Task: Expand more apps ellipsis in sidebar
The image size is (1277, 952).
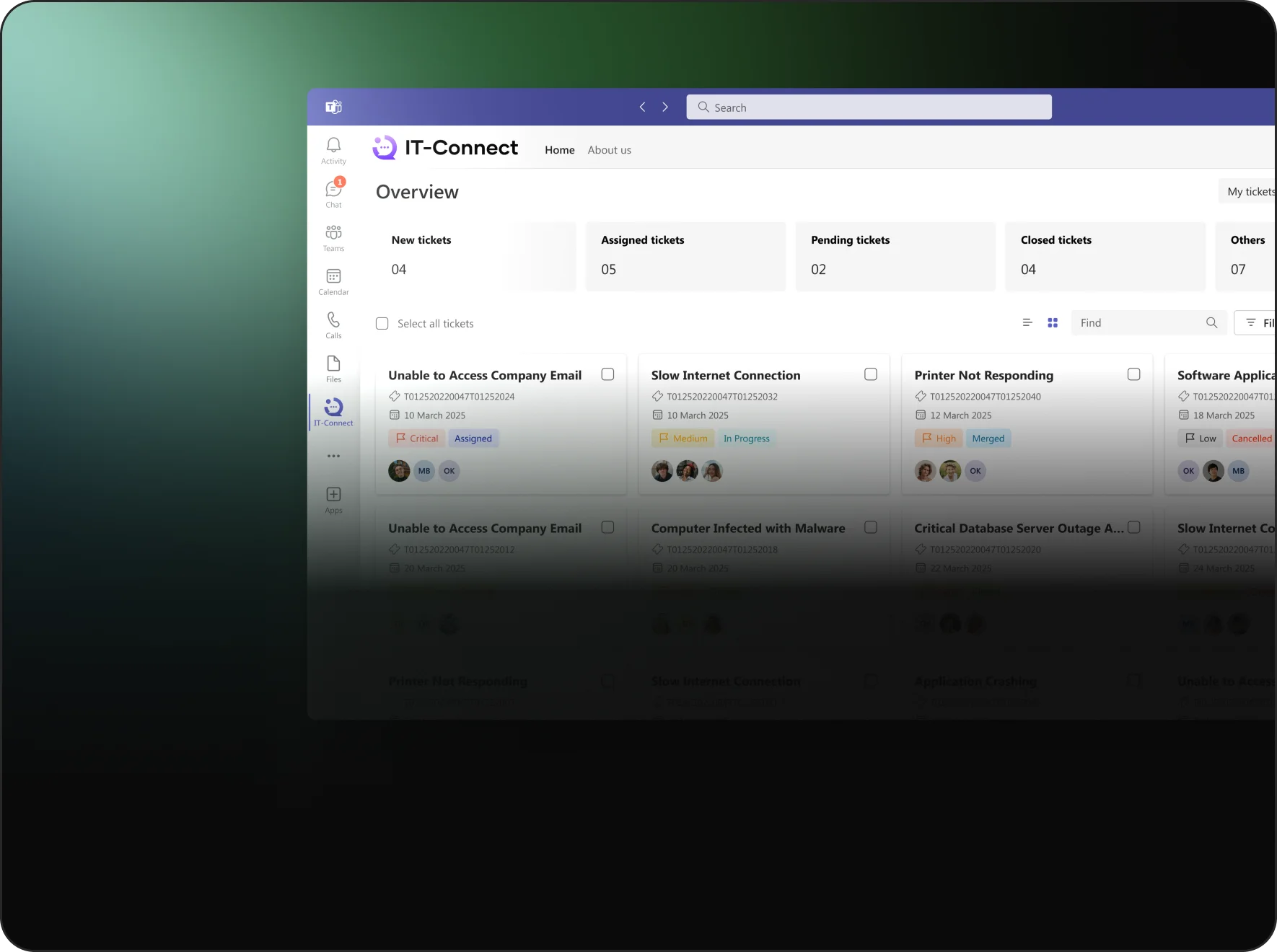Action: (333, 456)
